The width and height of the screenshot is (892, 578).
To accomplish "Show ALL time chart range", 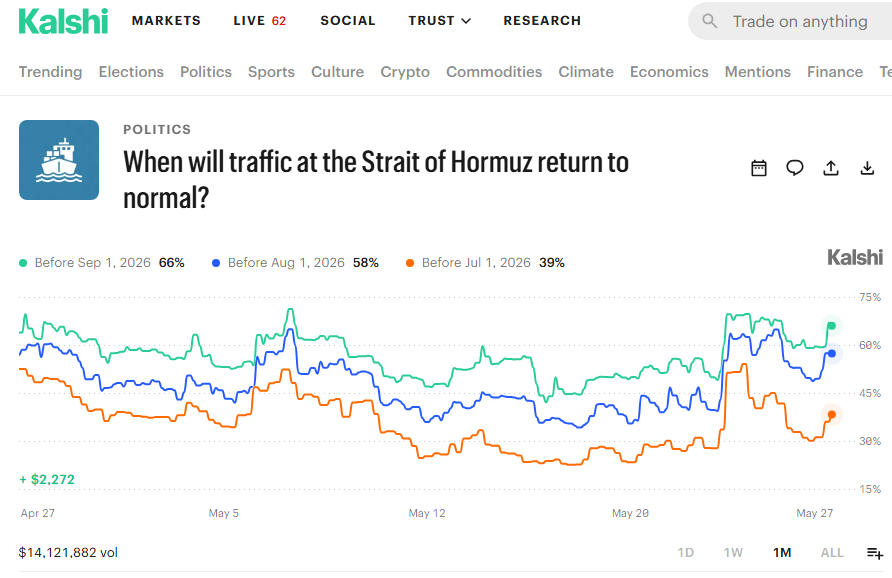I will pyautogui.click(x=832, y=552).
